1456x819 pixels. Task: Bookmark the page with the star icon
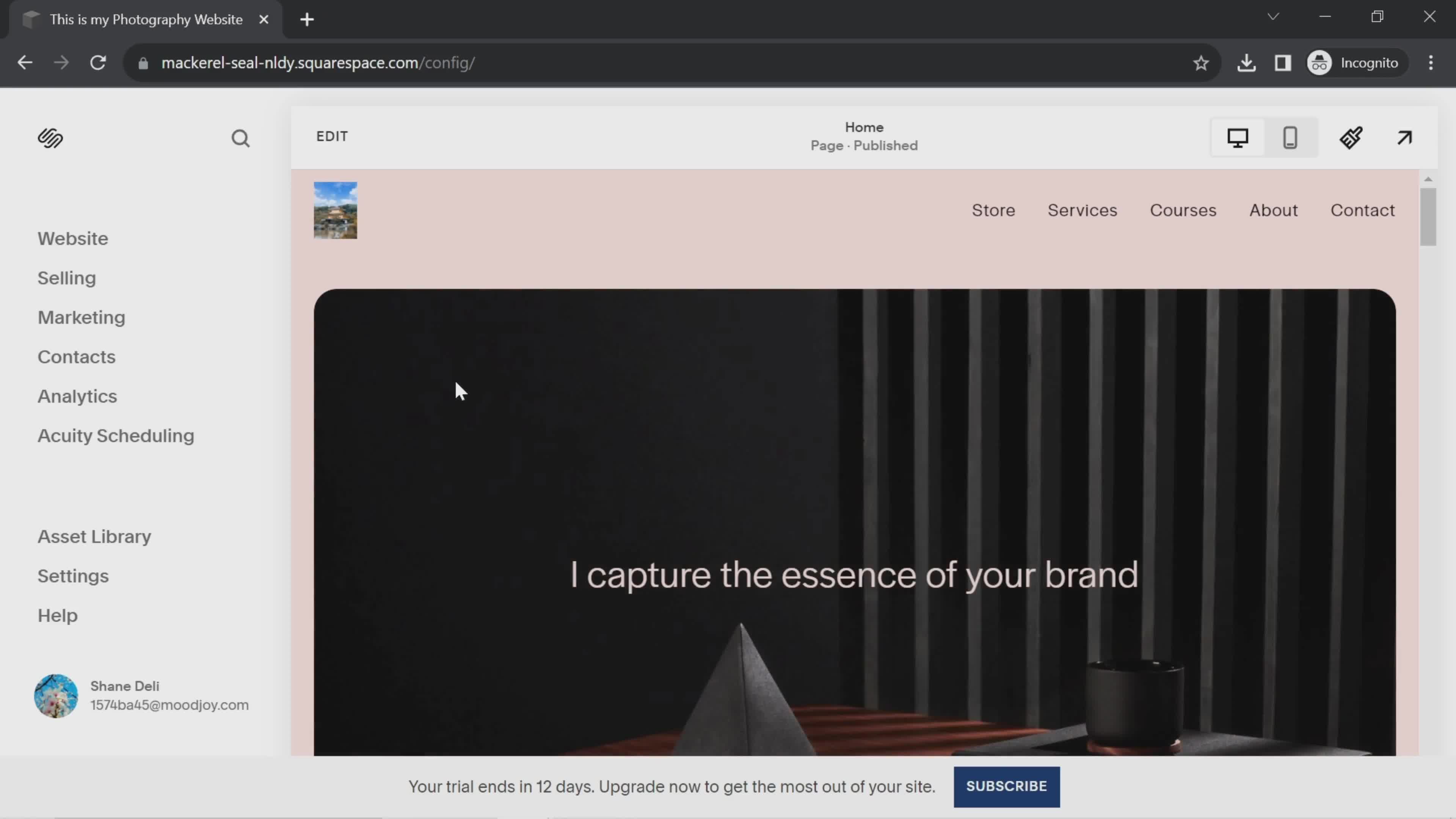pos(1200,63)
